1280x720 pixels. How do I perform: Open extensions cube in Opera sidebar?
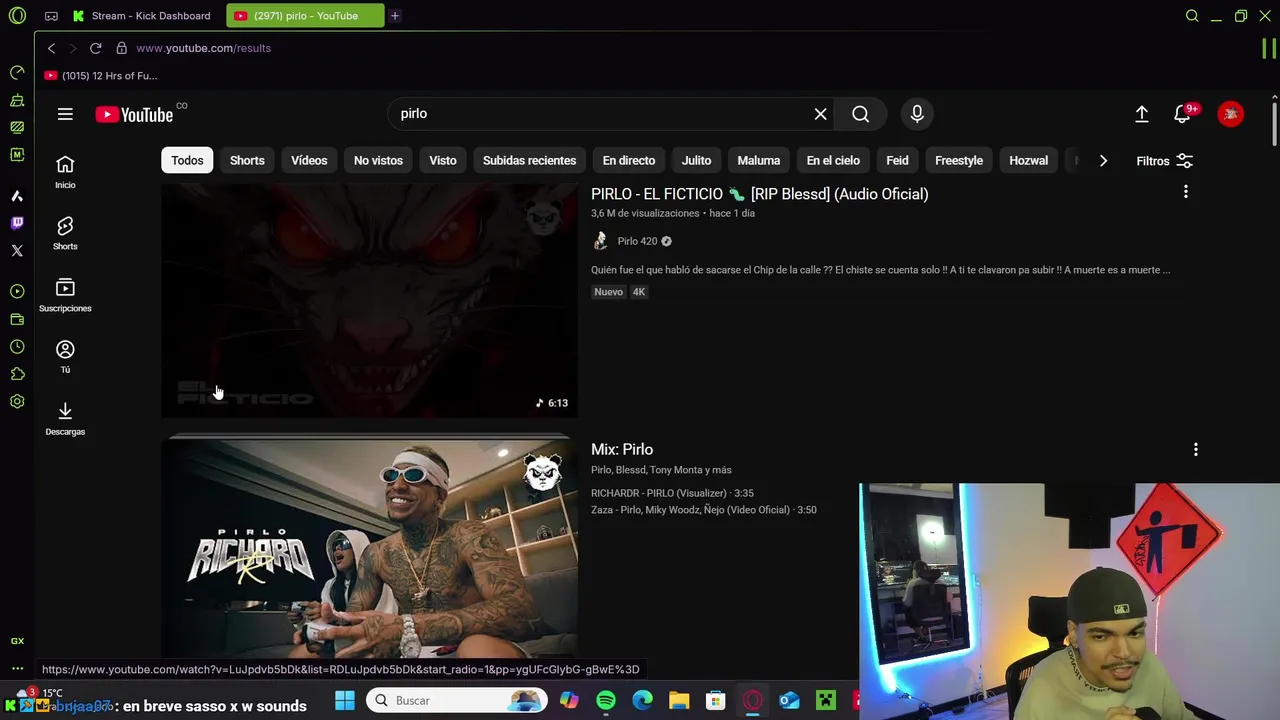click(x=17, y=374)
